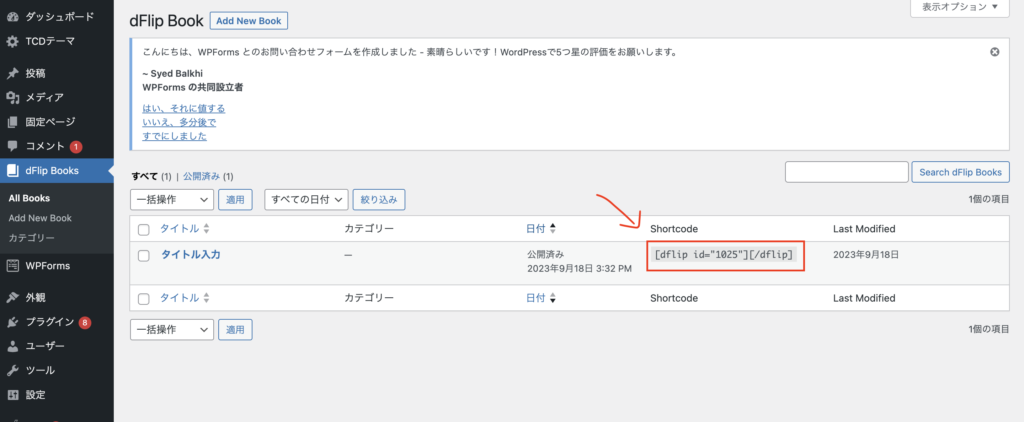
Task: Click 1個の項目 count above the table
Action: pyautogui.click(x=989, y=200)
